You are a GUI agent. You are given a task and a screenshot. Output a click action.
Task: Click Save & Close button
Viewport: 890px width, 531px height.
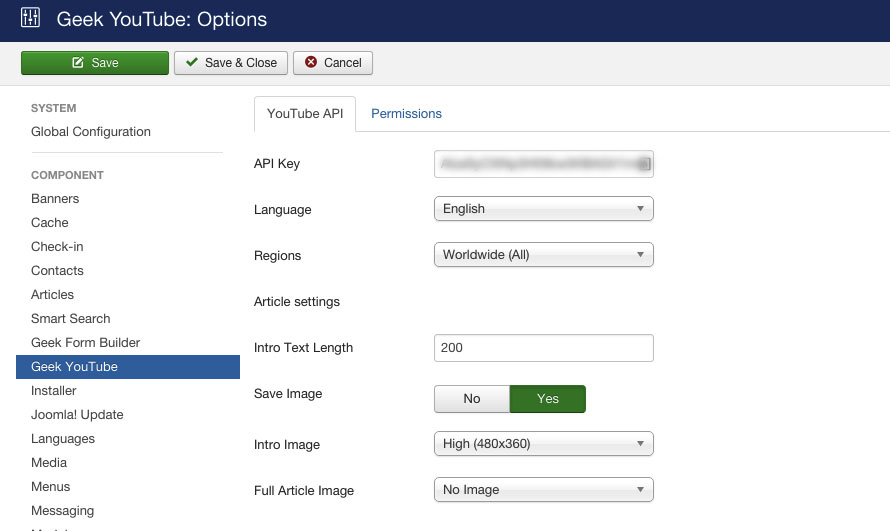coord(231,63)
